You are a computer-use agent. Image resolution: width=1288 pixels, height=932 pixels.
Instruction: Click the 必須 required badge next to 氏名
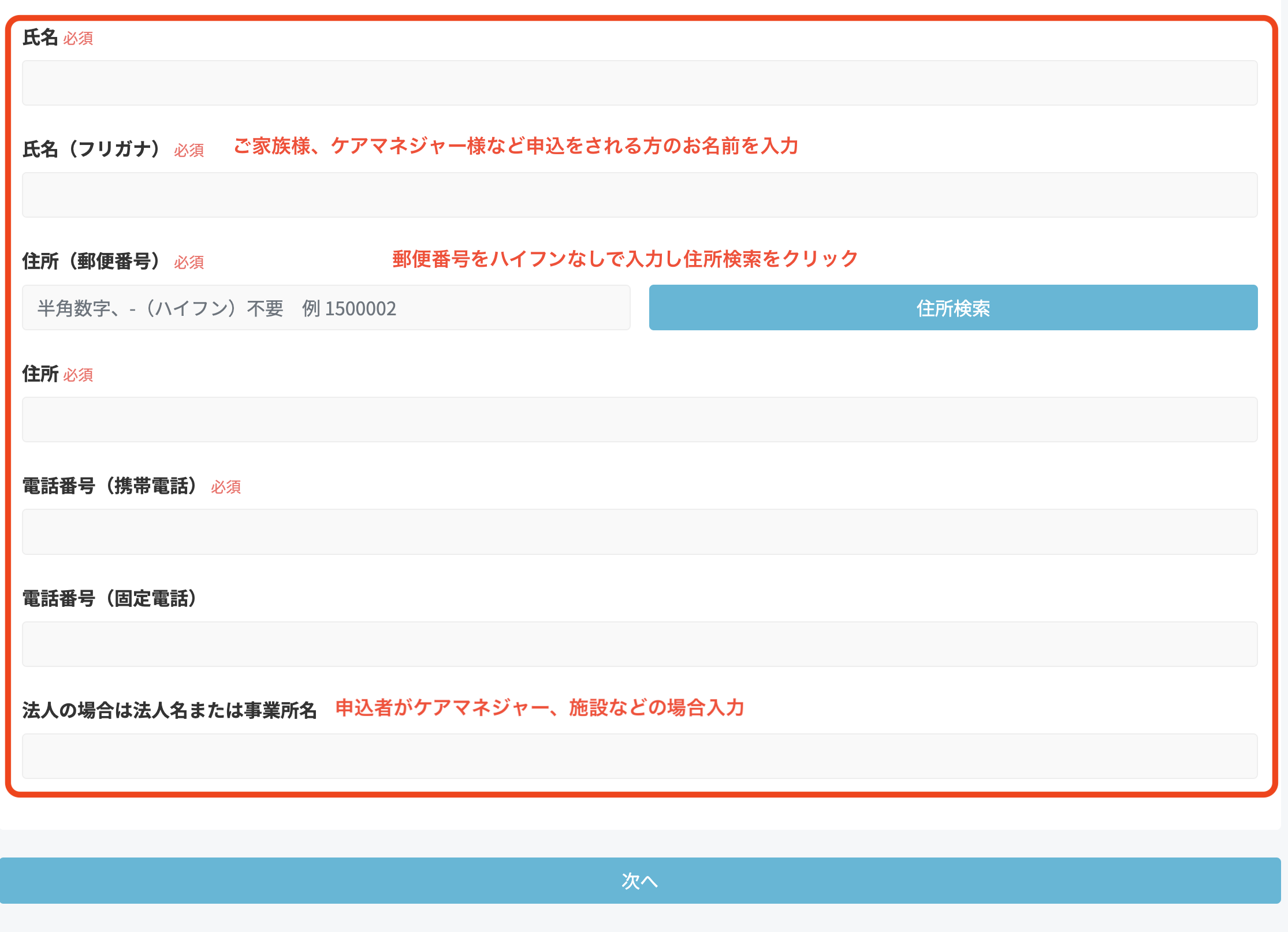pos(77,39)
